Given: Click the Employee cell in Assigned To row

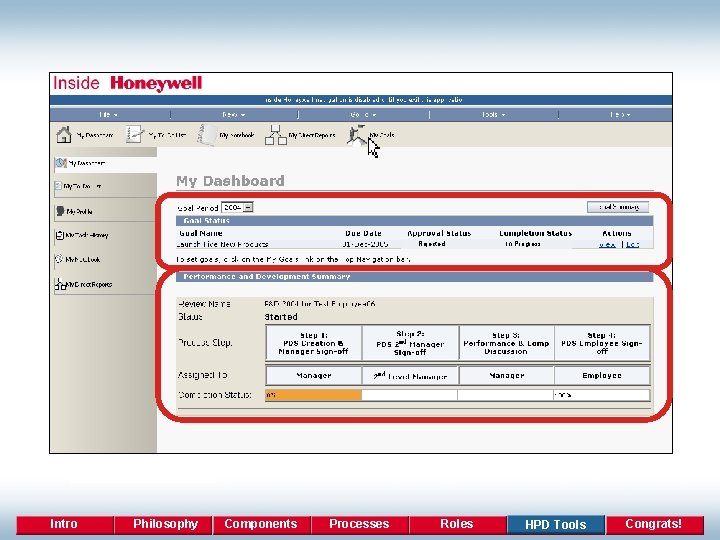Looking at the screenshot, I should 602,376.
